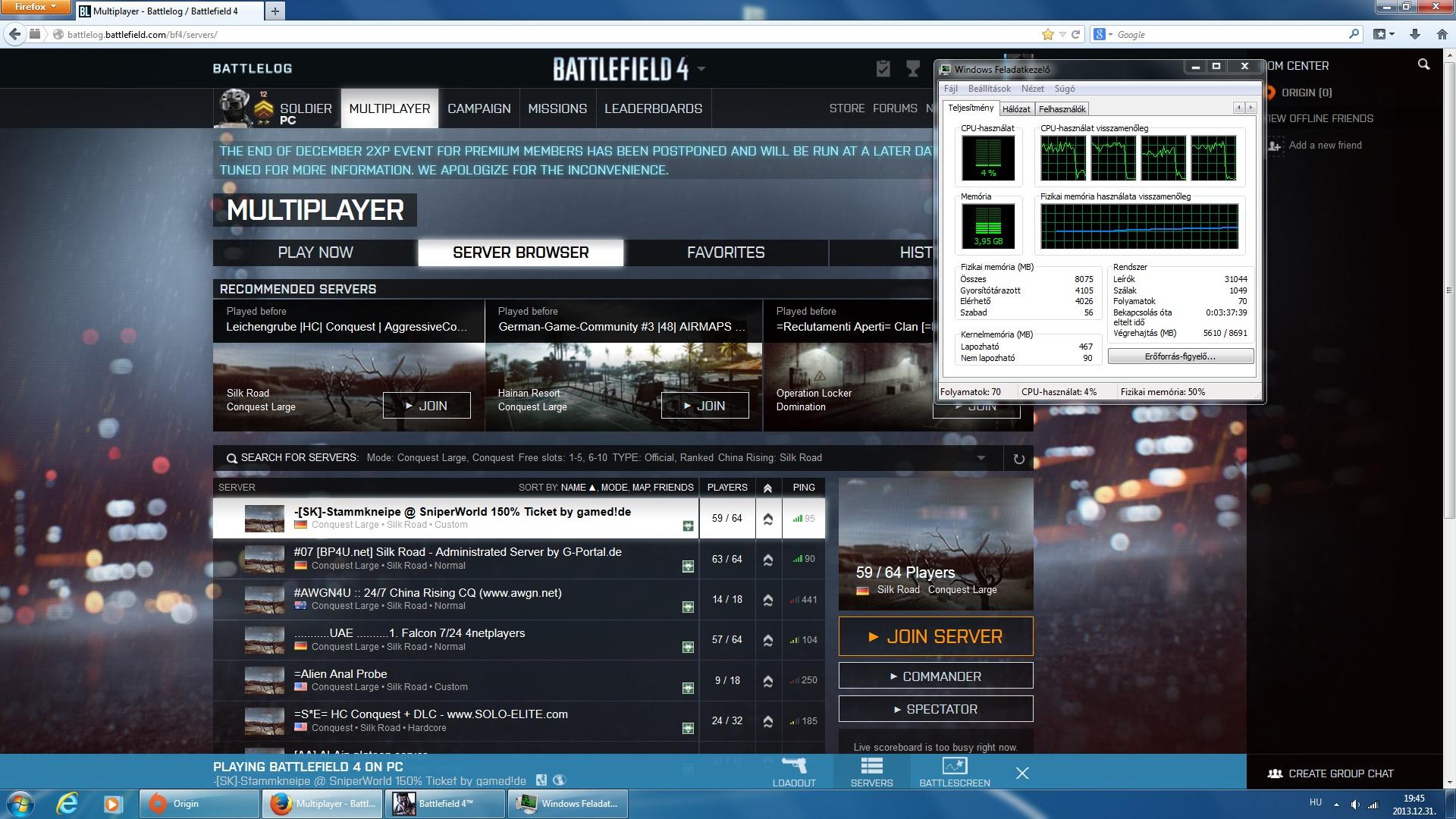Viewport: 1456px width, 819px height.
Task: Click the add friend icon
Action: [x=1275, y=145]
